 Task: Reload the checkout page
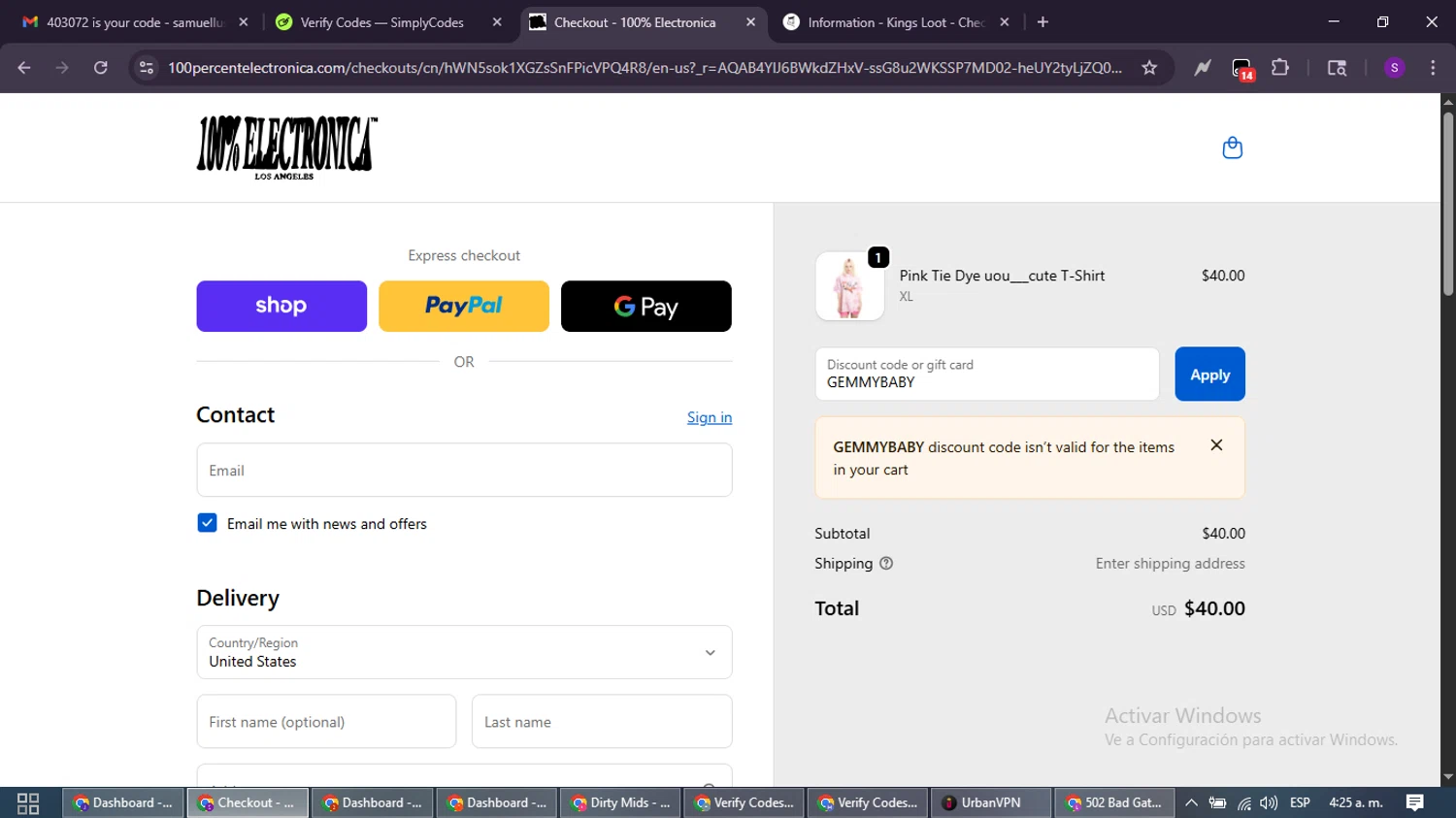coord(101,68)
